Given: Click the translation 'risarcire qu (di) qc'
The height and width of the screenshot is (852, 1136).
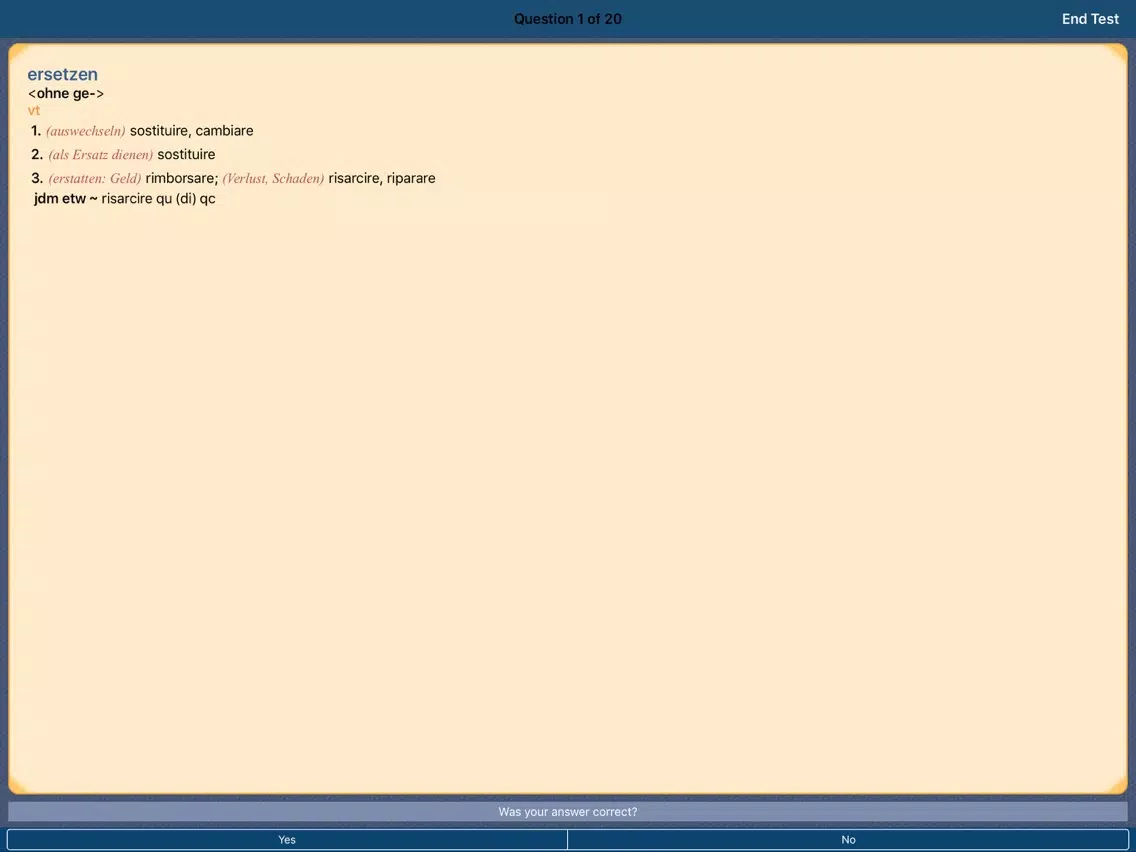Looking at the screenshot, I should point(159,199).
